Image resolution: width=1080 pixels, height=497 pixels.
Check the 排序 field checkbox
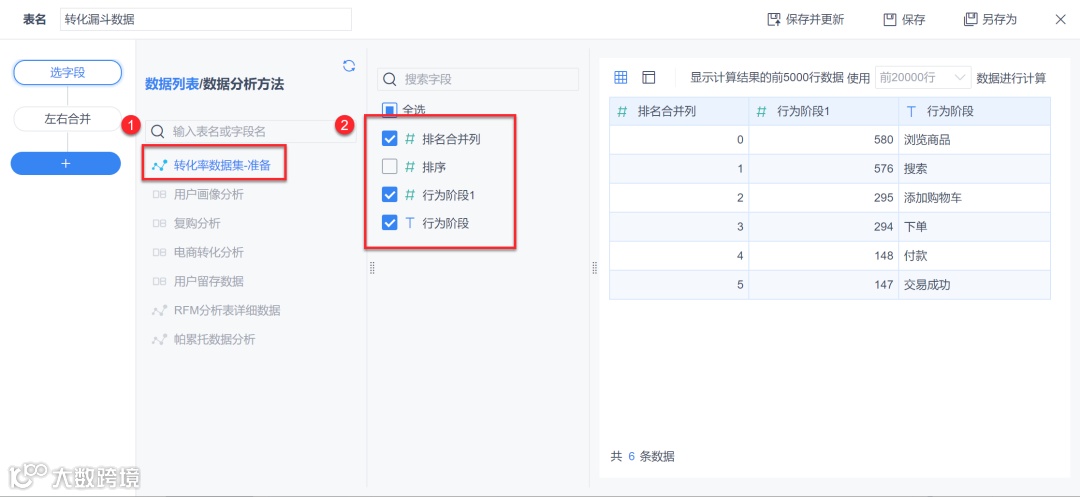click(x=389, y=167)
